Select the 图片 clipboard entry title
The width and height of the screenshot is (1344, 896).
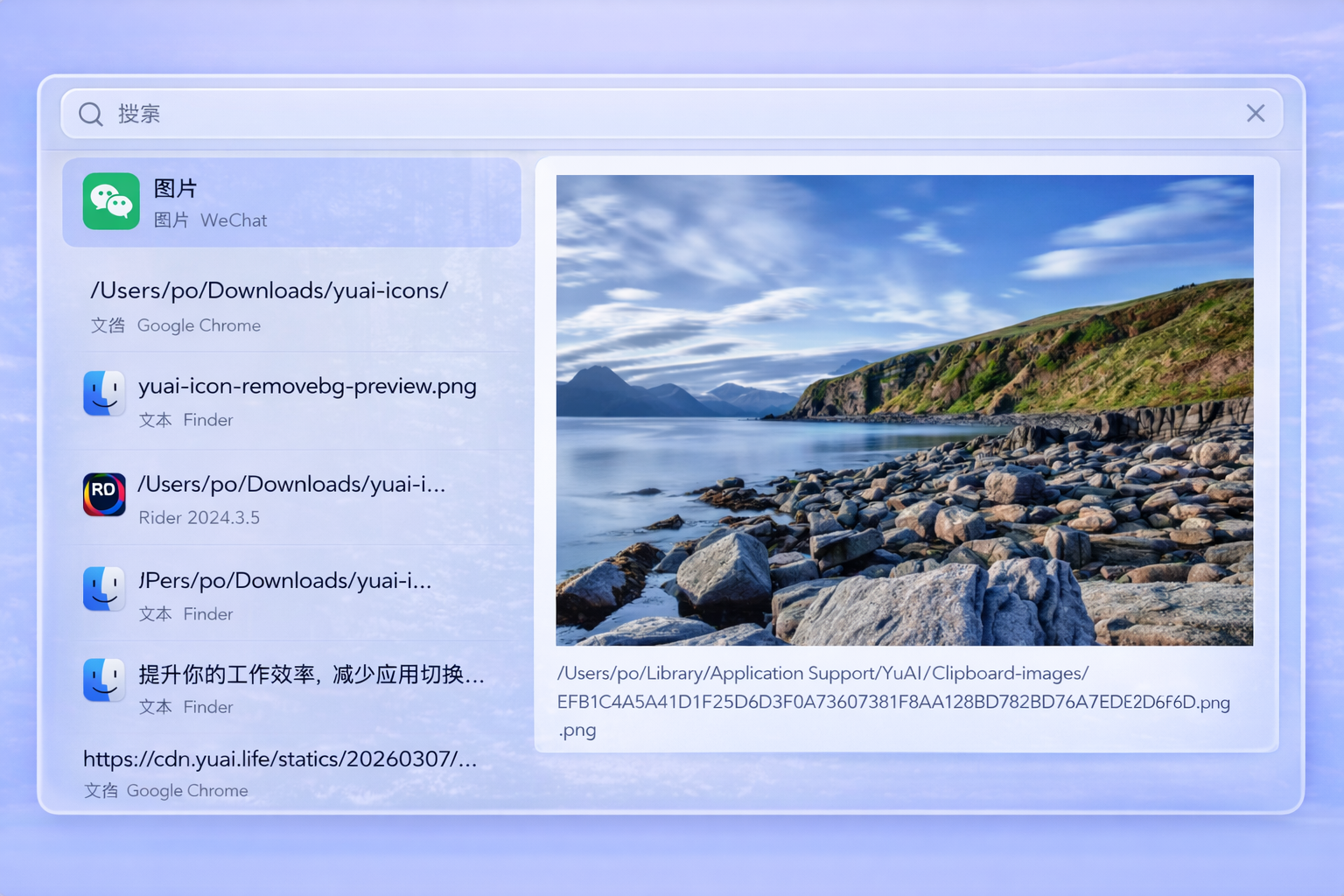pyautogui.click(x=176, y=188)
